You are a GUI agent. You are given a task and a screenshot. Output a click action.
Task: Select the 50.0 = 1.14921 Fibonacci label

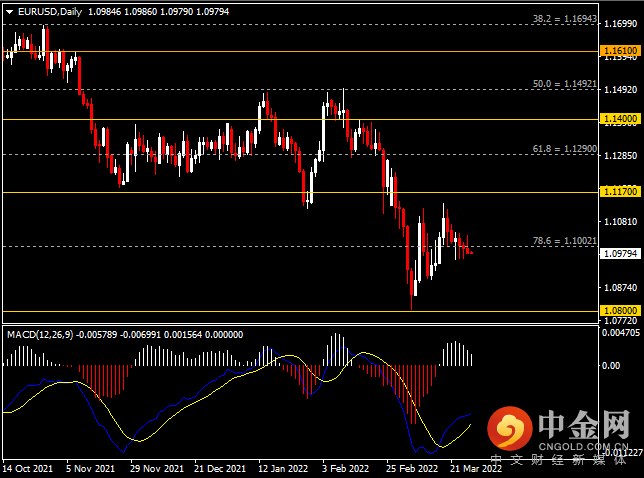point(565,84)
